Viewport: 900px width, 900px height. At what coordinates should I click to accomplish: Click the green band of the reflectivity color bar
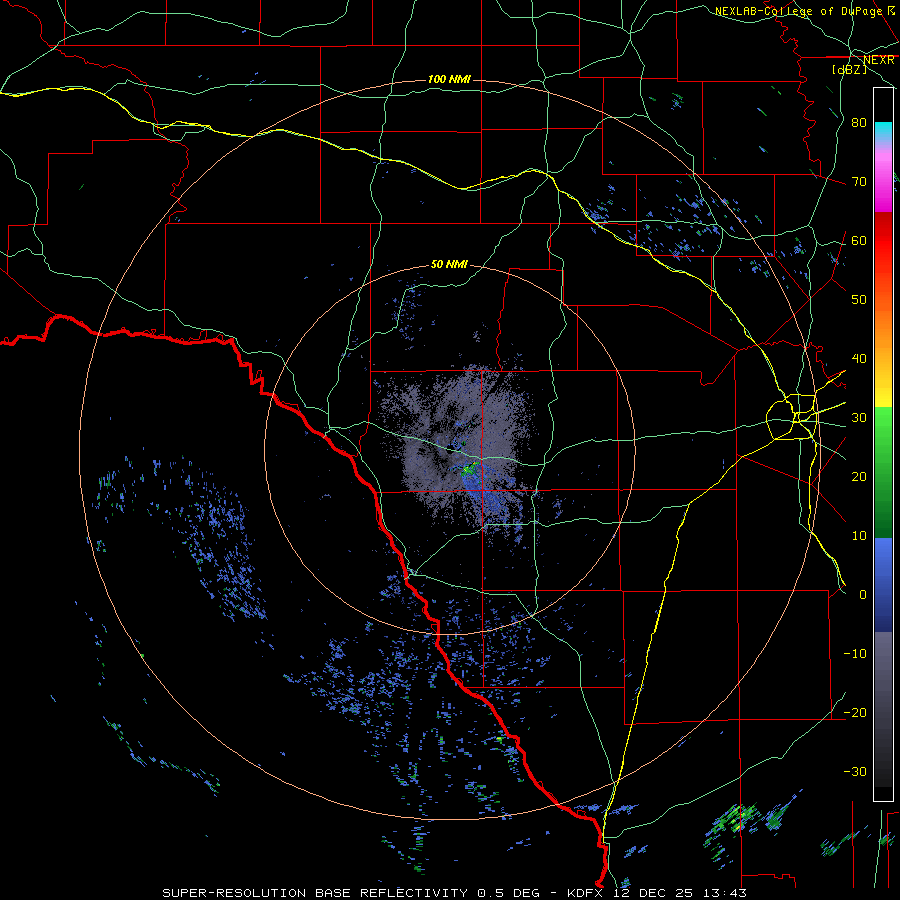click(x=883, y=472)
